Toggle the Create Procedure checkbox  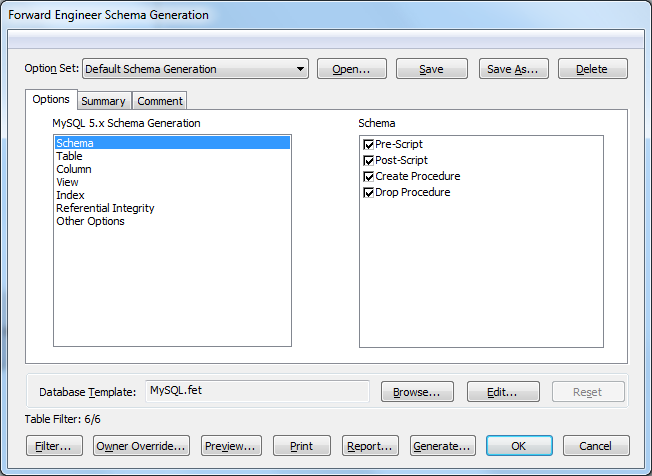(368, 177)
